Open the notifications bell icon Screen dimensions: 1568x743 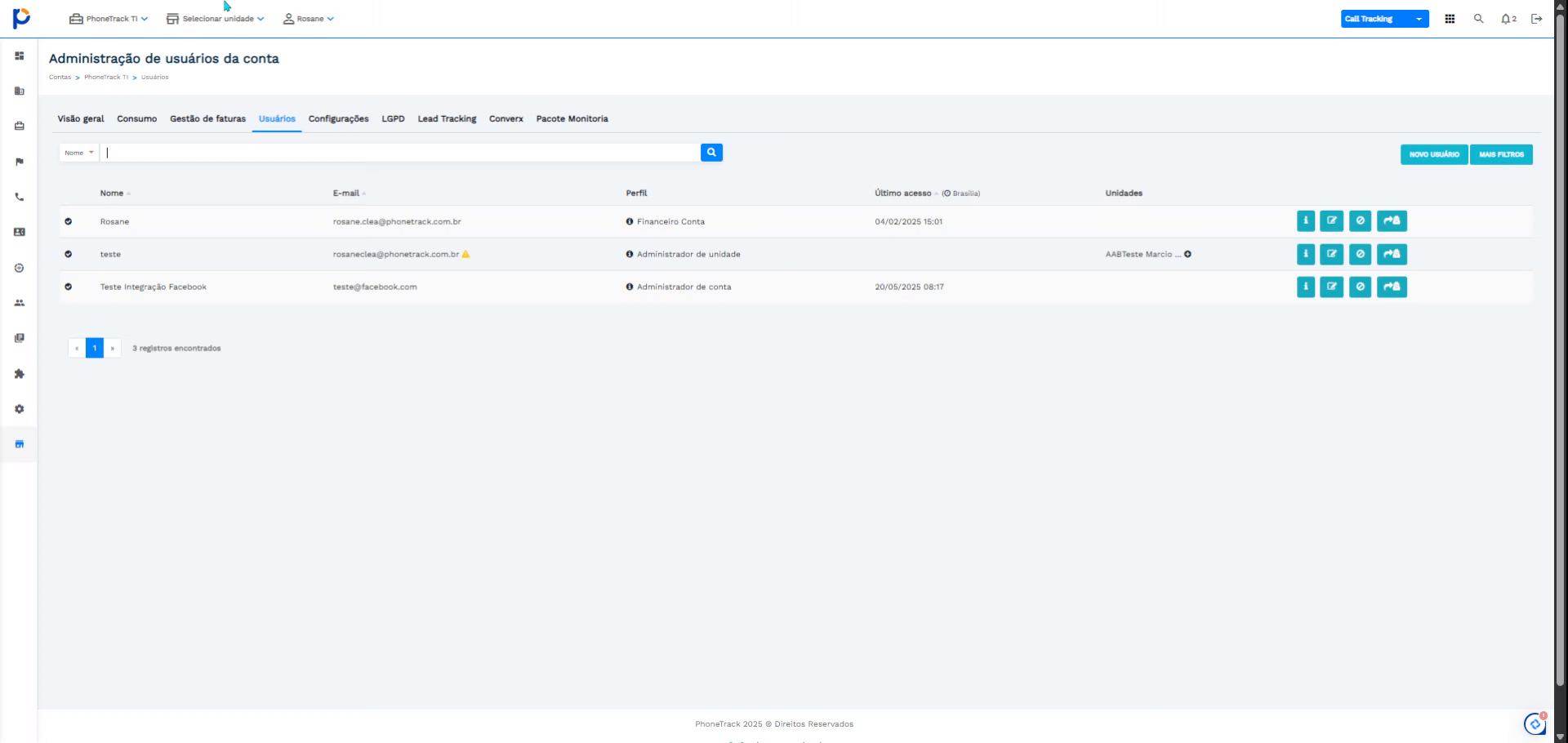tap(1507, 19)
